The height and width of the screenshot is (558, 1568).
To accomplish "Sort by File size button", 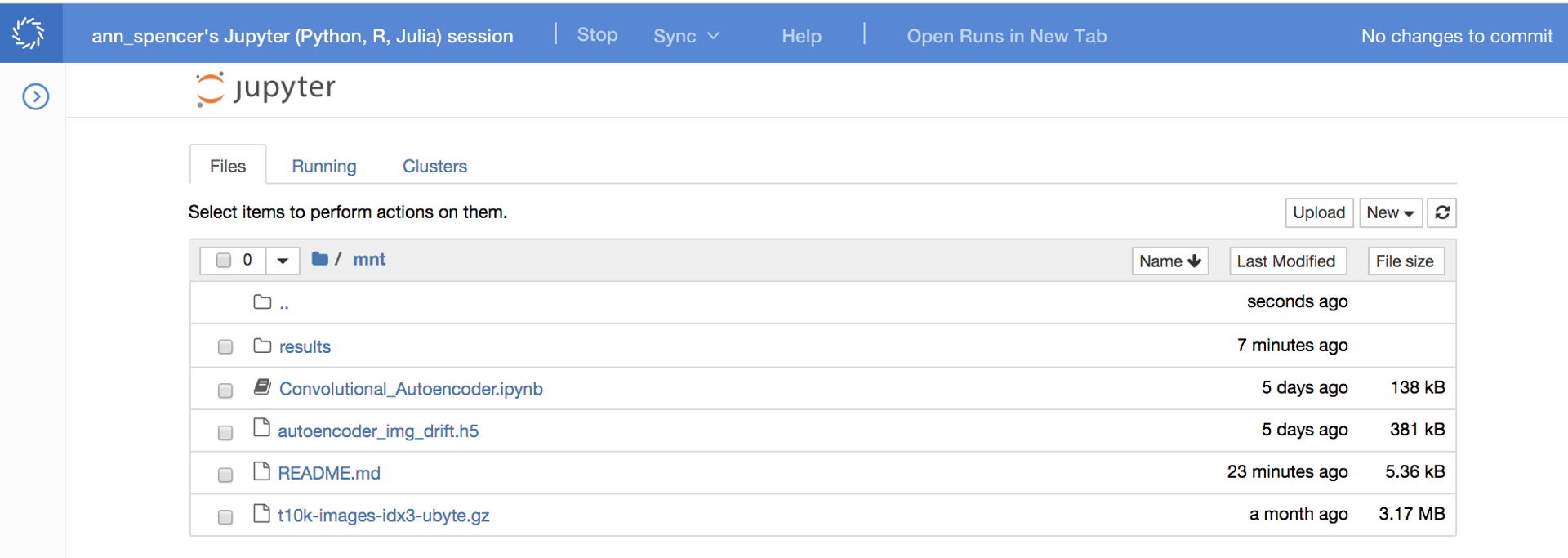I will pyautogui.click(x=1405, y=261).
